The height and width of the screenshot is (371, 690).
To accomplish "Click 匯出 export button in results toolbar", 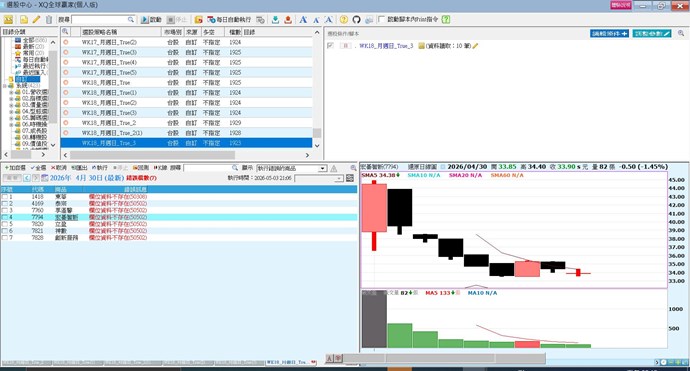I will [79, 168].
